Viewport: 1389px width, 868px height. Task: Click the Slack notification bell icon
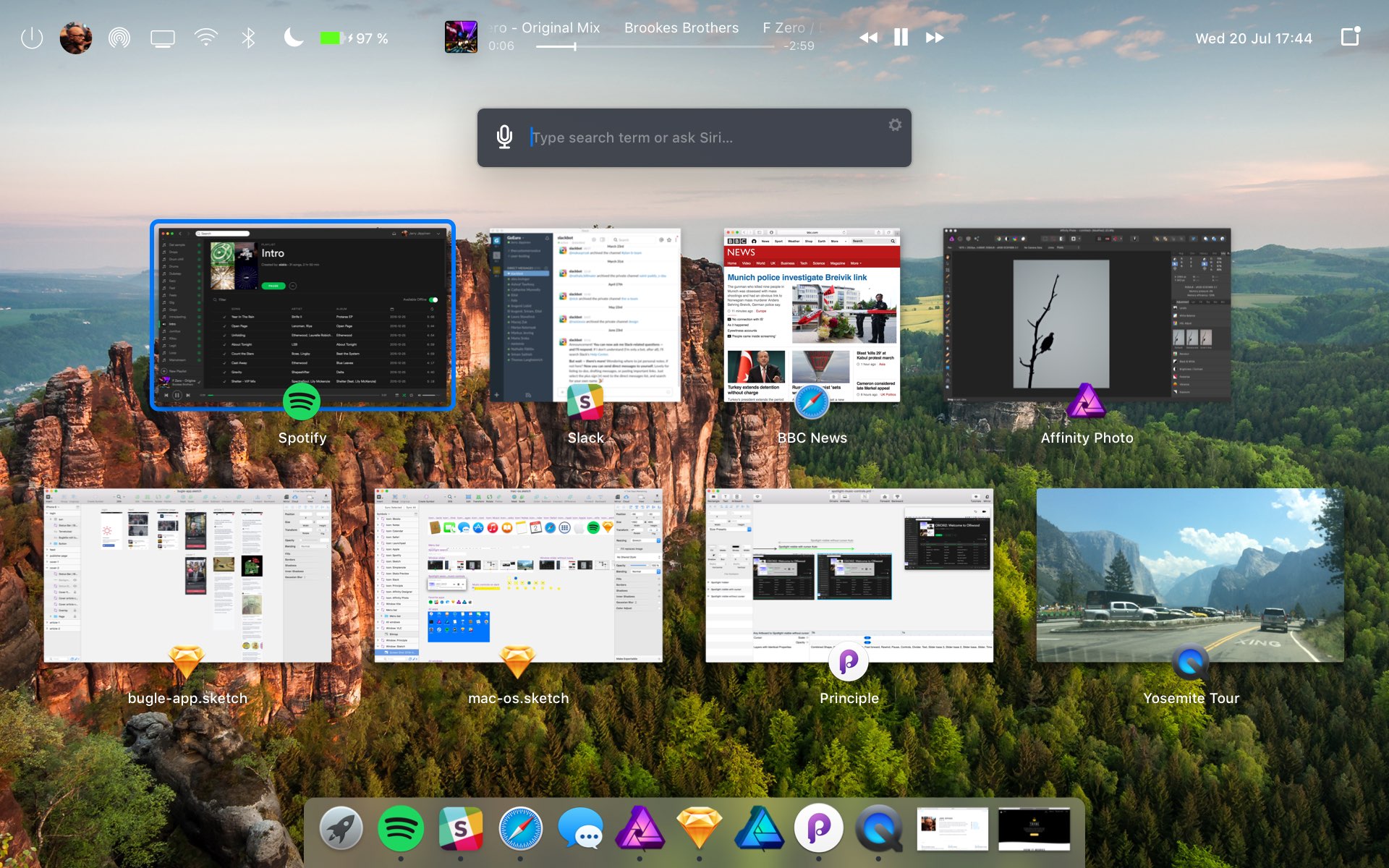click(547, 238)
